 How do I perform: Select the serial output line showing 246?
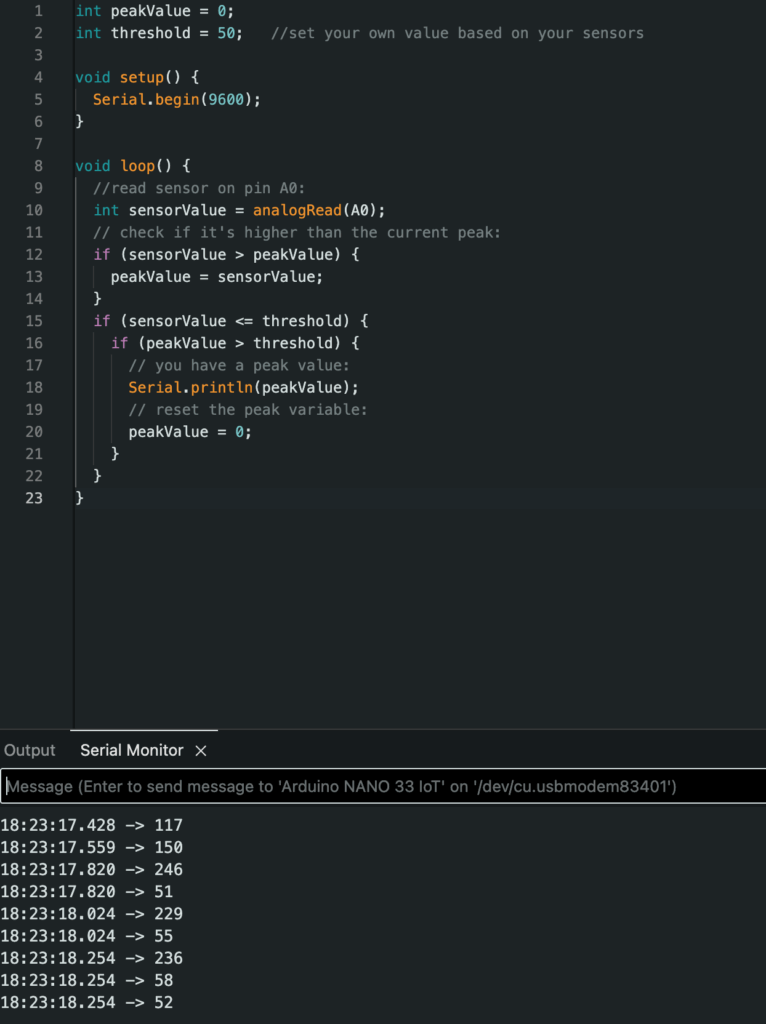coord(92,869)
